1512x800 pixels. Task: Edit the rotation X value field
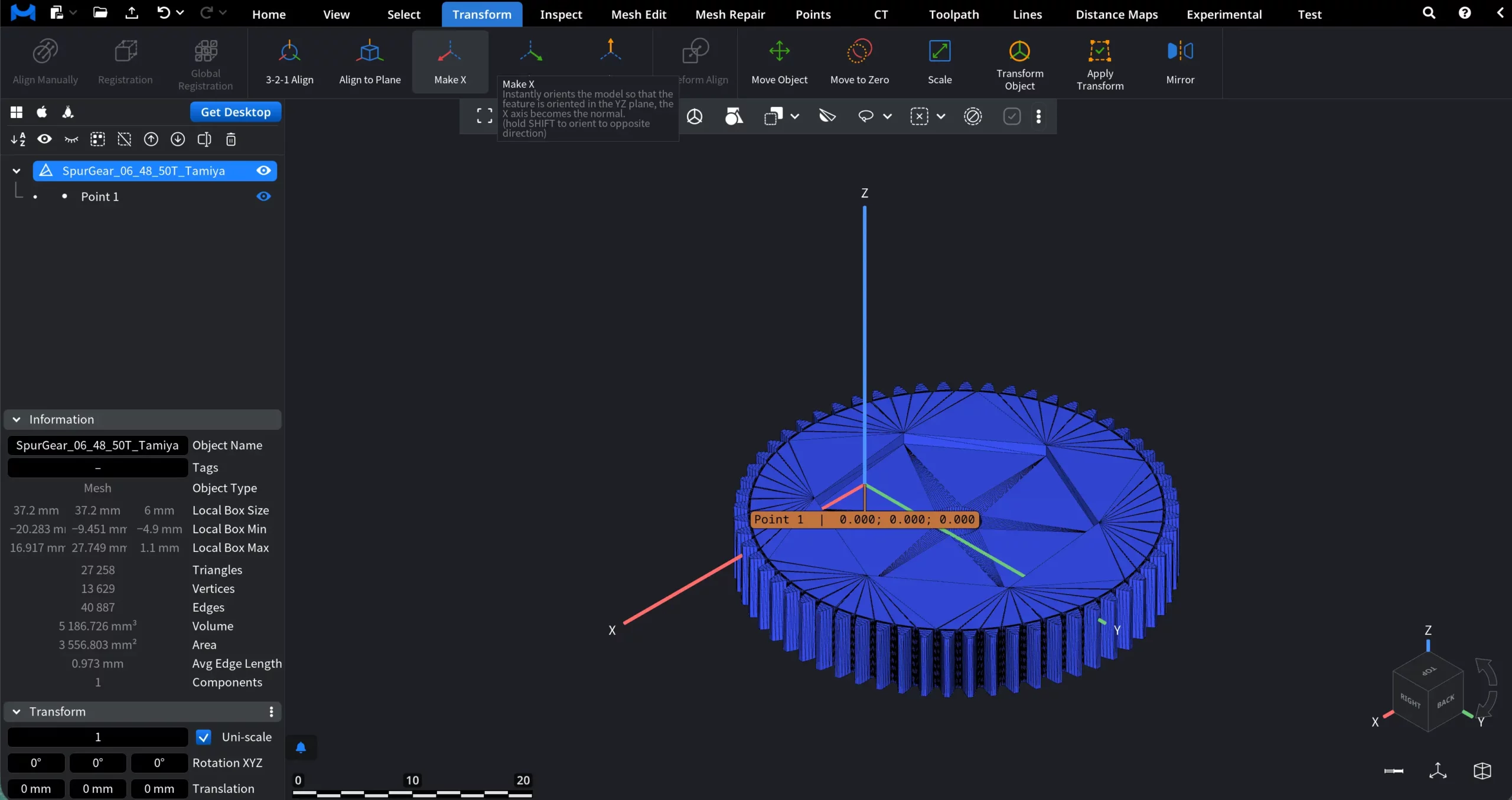pyautogui.click(x=35, y=763)
